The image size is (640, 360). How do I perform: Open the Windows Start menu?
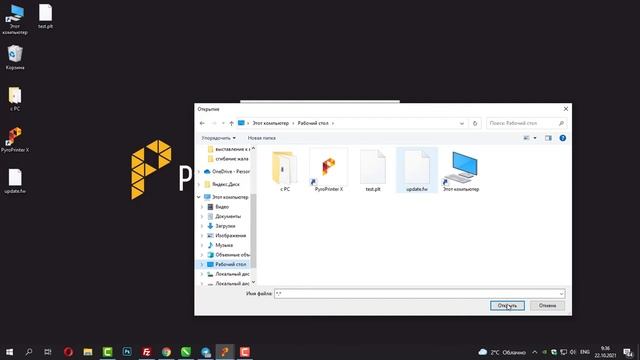click(x=9, y=351)
